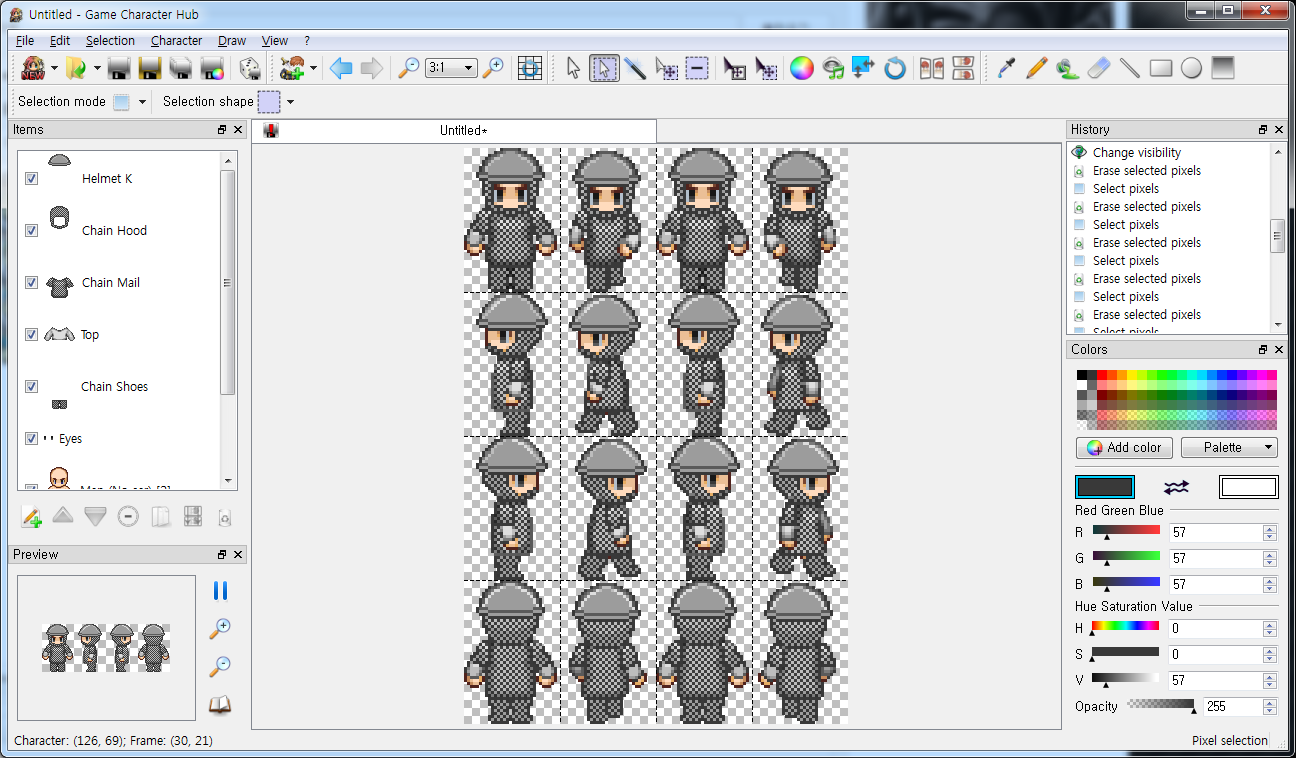
Task: Click the swap foreground/background colors icon
Action: [1177, 487]
